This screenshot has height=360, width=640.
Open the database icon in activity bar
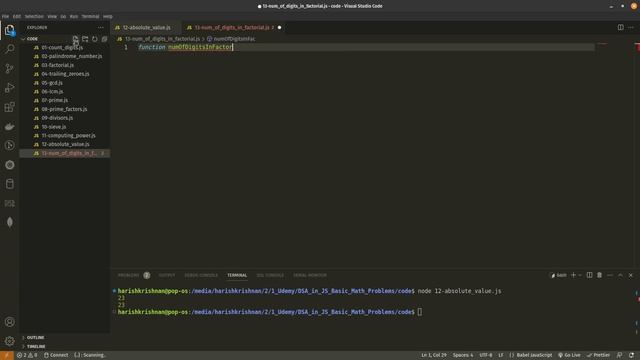(9, 184)
